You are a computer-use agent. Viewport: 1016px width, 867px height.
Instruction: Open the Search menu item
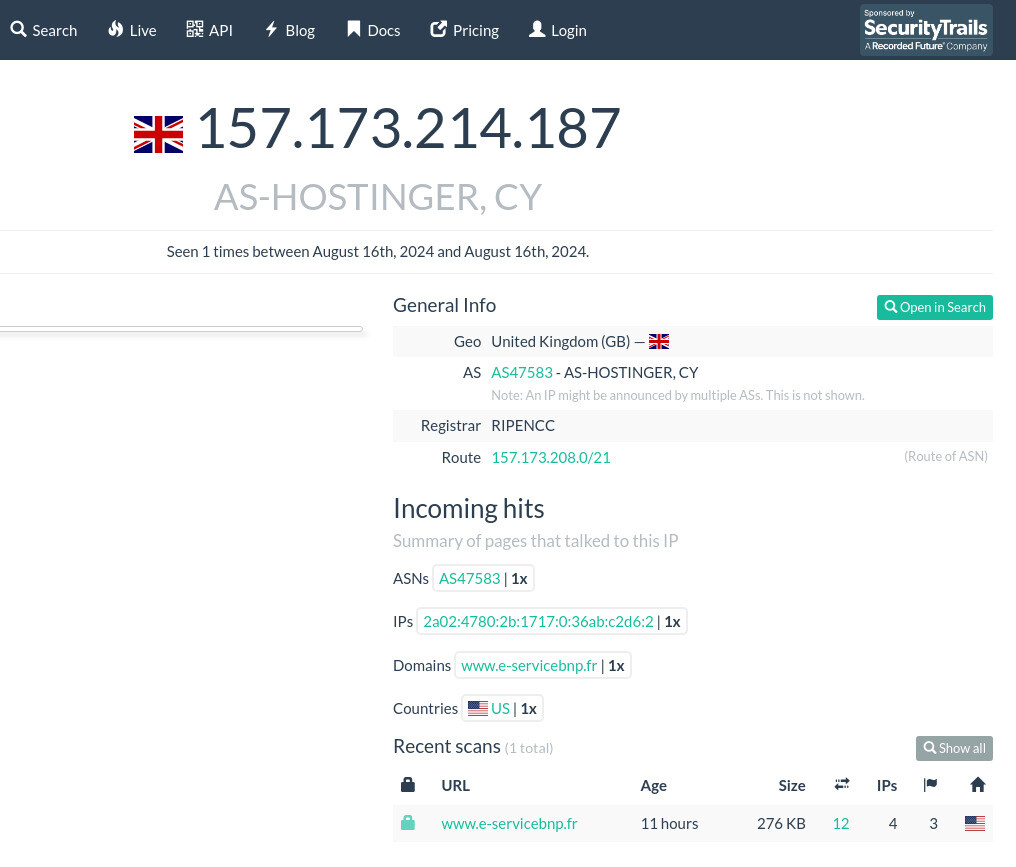pos(43,30)
